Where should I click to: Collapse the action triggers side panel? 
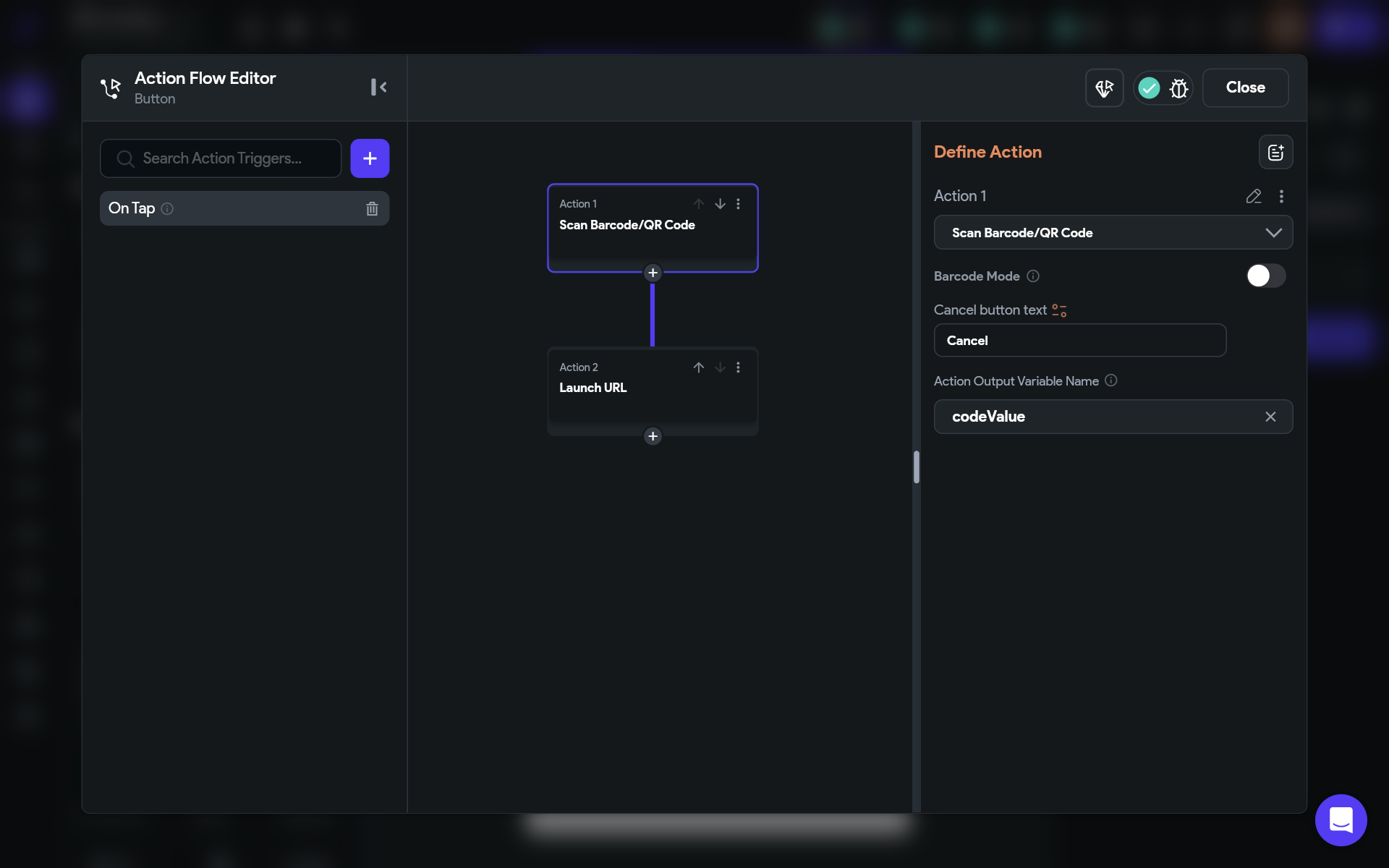[378, 87]
